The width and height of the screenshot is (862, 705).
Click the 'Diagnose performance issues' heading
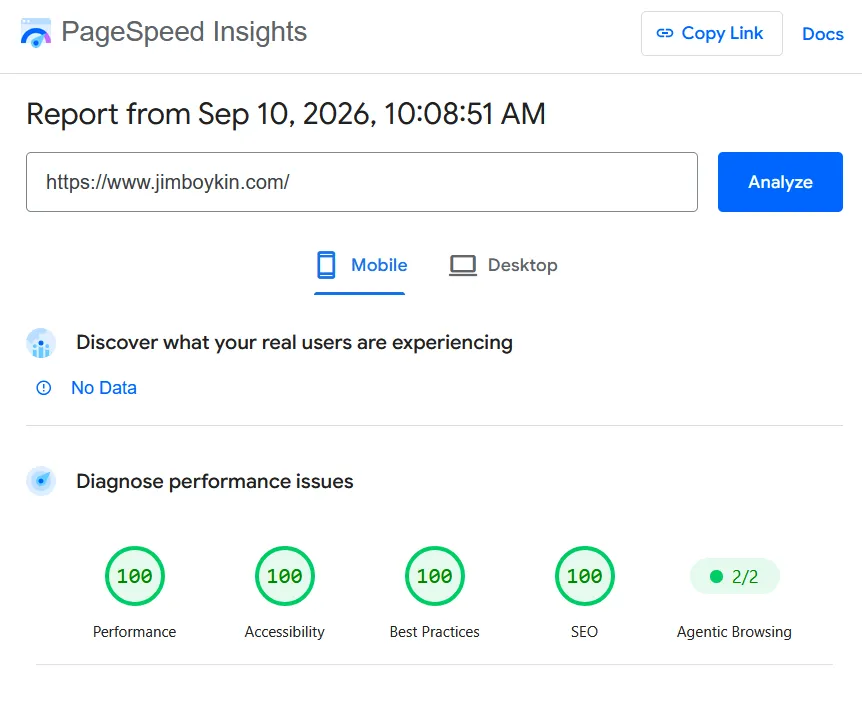tap(215, 482)
